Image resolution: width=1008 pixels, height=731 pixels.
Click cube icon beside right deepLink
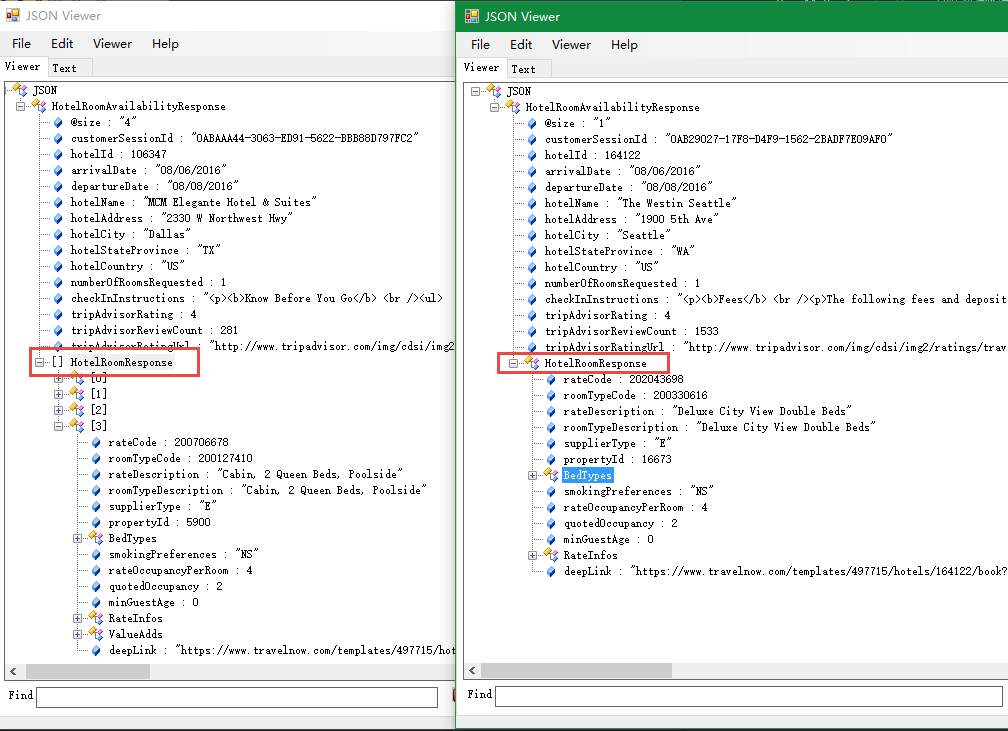pos(551,572)
